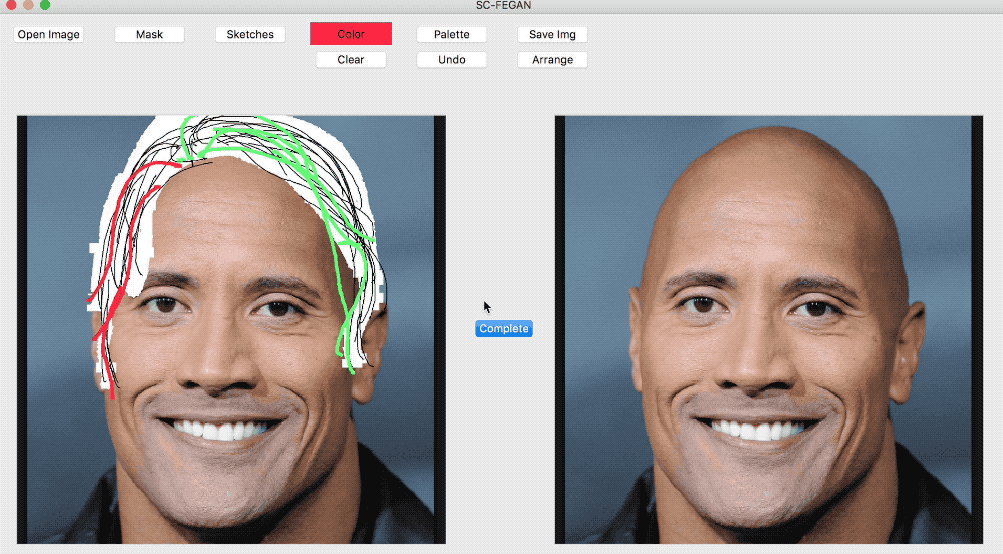The height and width of the screenshot is (554, 1003).
Task: Switch to the Sketches drawing mode
Action: click(x=250, y=35)
